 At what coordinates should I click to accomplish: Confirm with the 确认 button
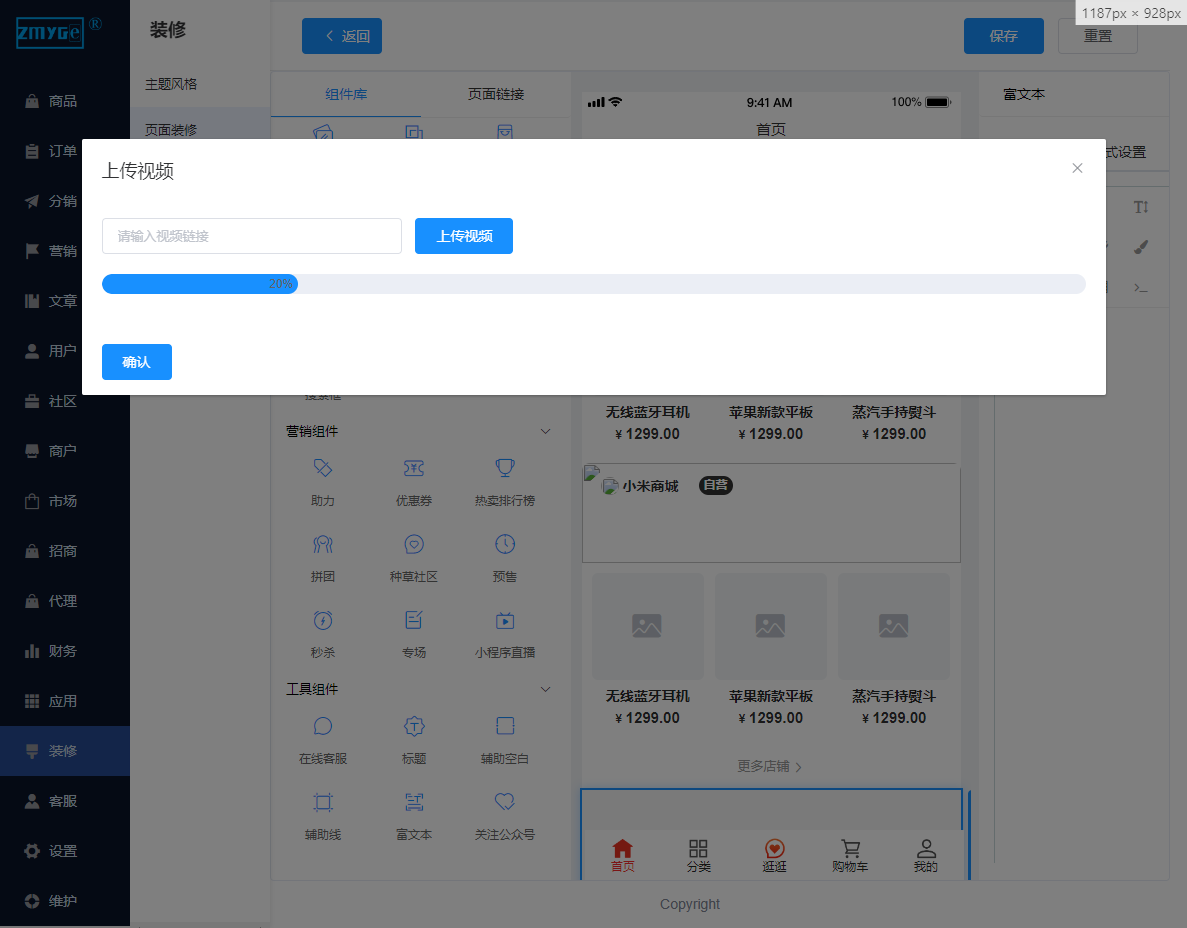pos(137,362)
